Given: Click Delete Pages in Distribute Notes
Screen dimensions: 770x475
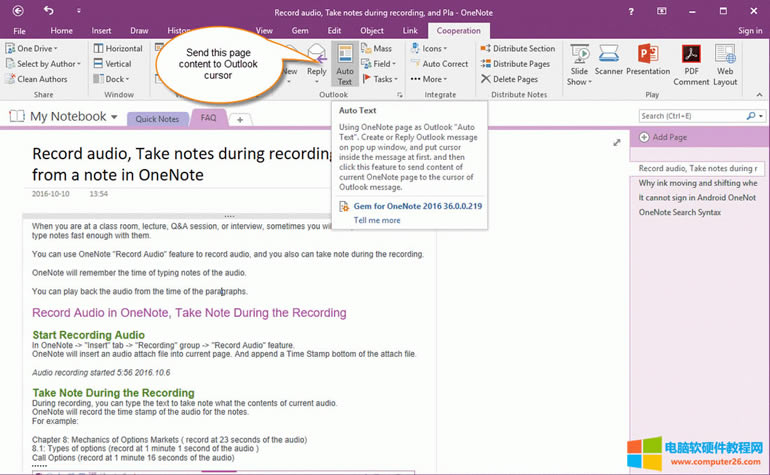Looking at the screenshot, I should coord(516,79).
